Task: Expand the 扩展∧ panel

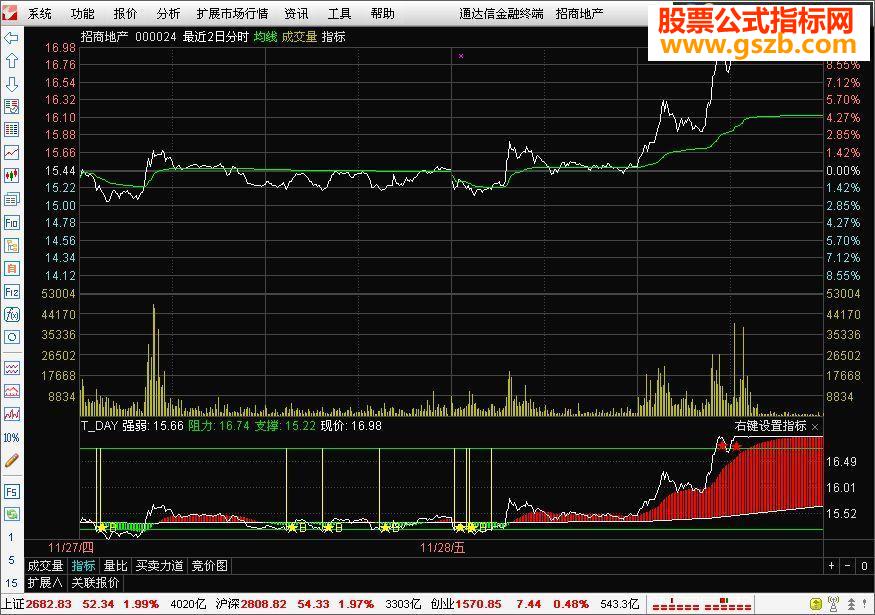Action: point(45,583)
